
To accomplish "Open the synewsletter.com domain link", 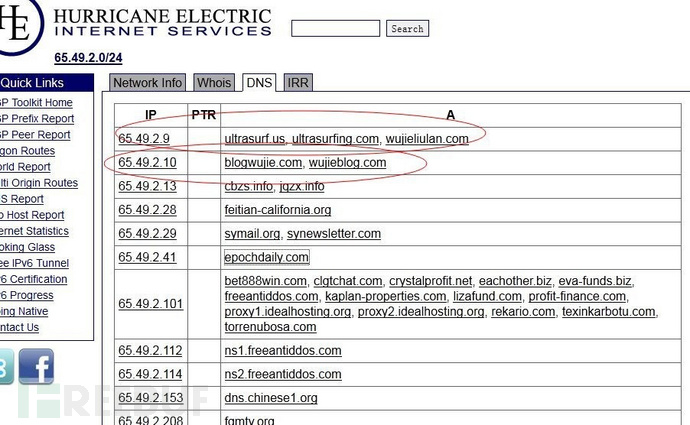I will 334,234.
